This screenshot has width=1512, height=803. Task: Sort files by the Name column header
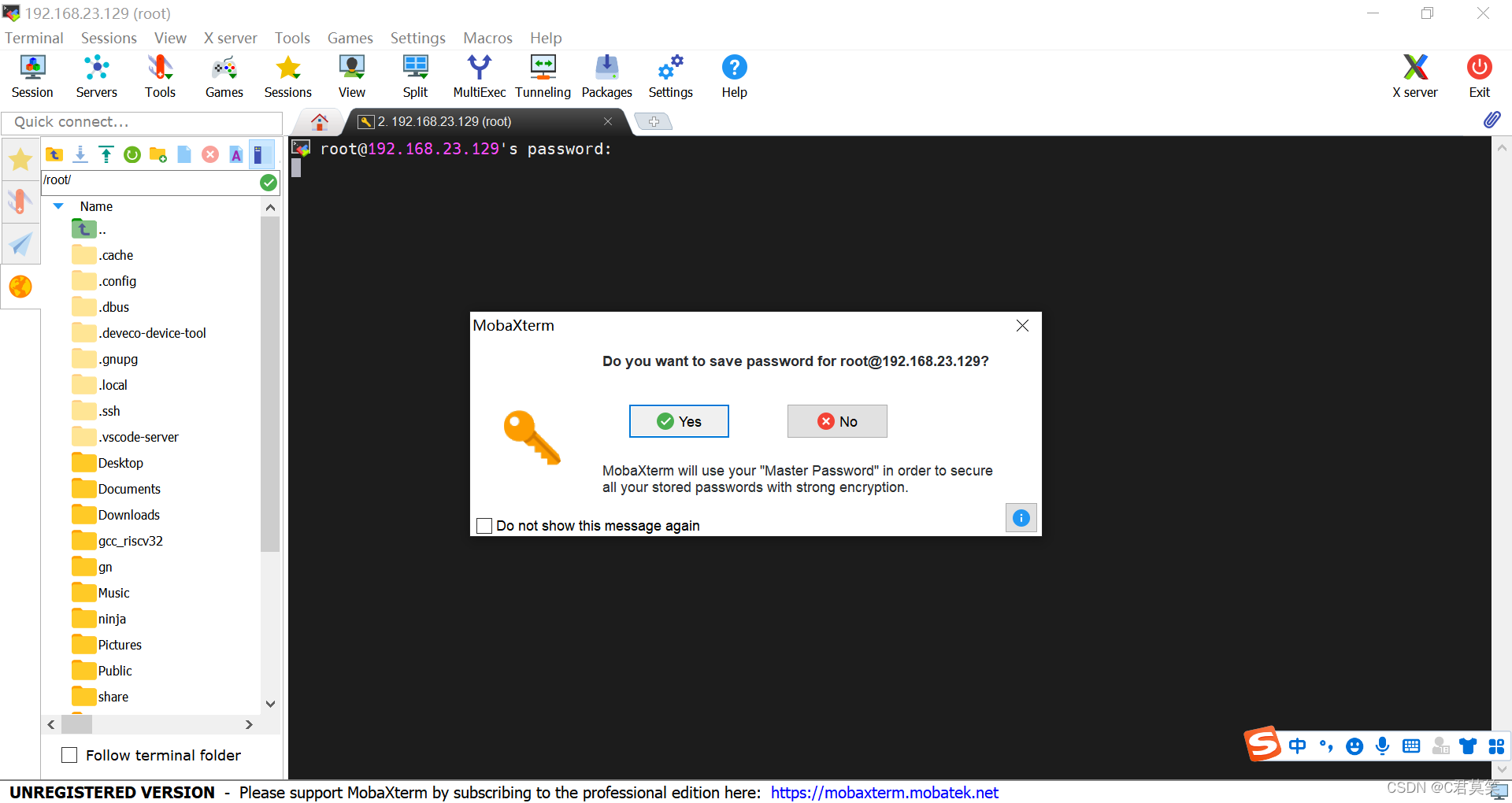pyautogui.click(x=96, y=206)
